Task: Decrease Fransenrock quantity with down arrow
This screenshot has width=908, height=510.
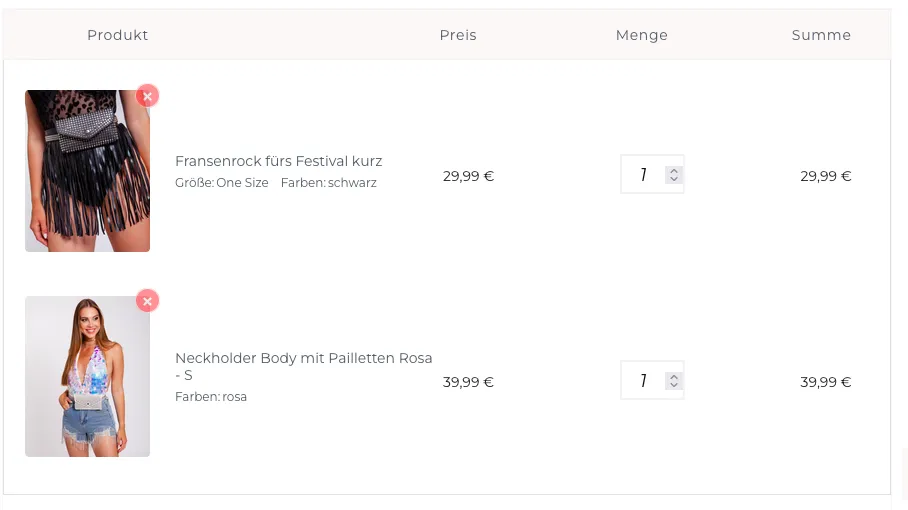Action: (x=673, y=179)
